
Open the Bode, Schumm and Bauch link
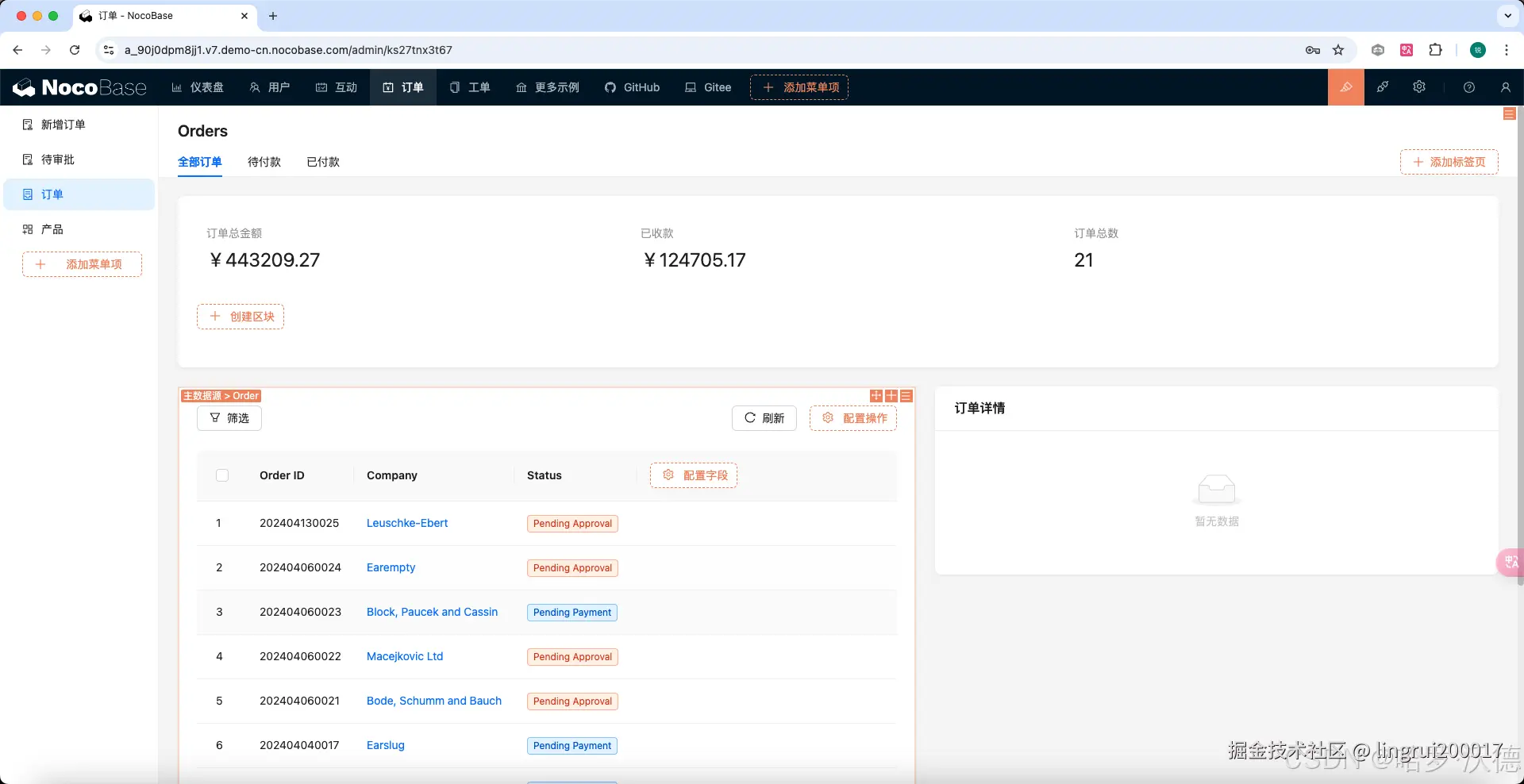[x=434, y=701]
